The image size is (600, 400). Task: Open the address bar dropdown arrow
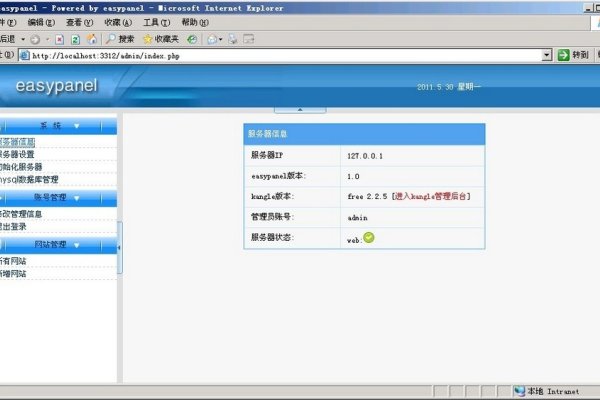coord(547,55)
